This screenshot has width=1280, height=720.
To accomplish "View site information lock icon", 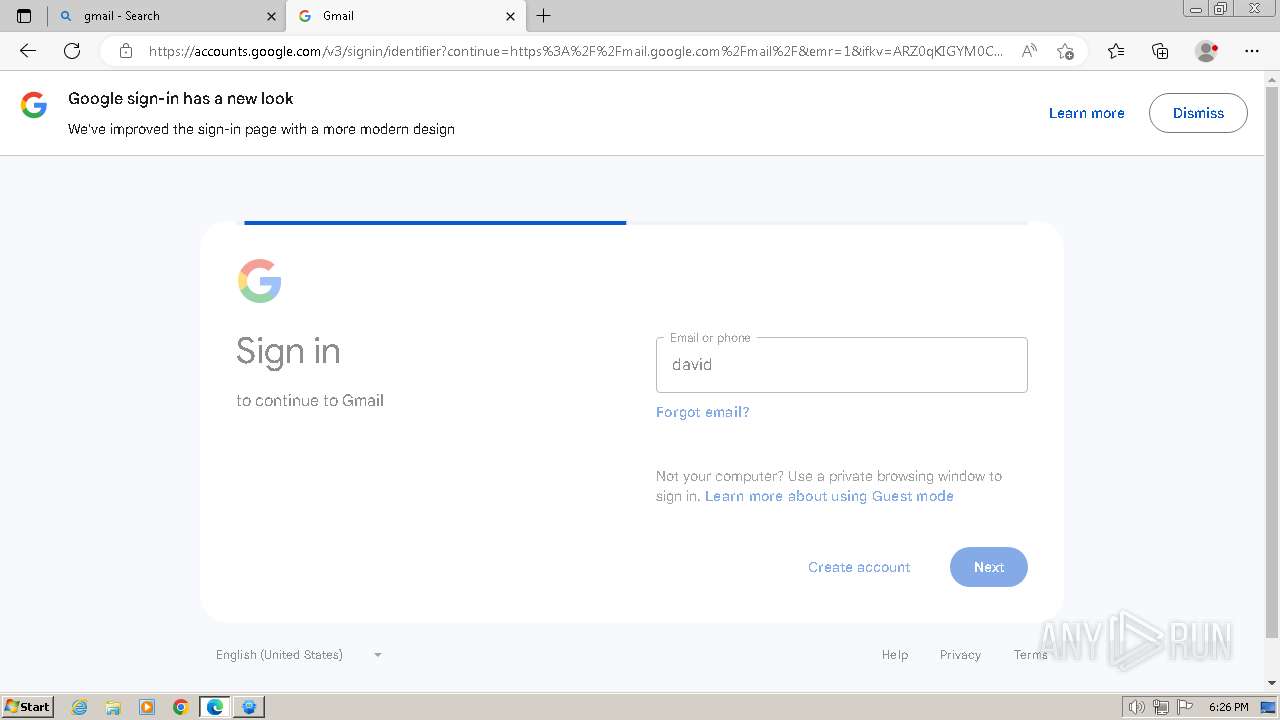I will tap(126, 51).
